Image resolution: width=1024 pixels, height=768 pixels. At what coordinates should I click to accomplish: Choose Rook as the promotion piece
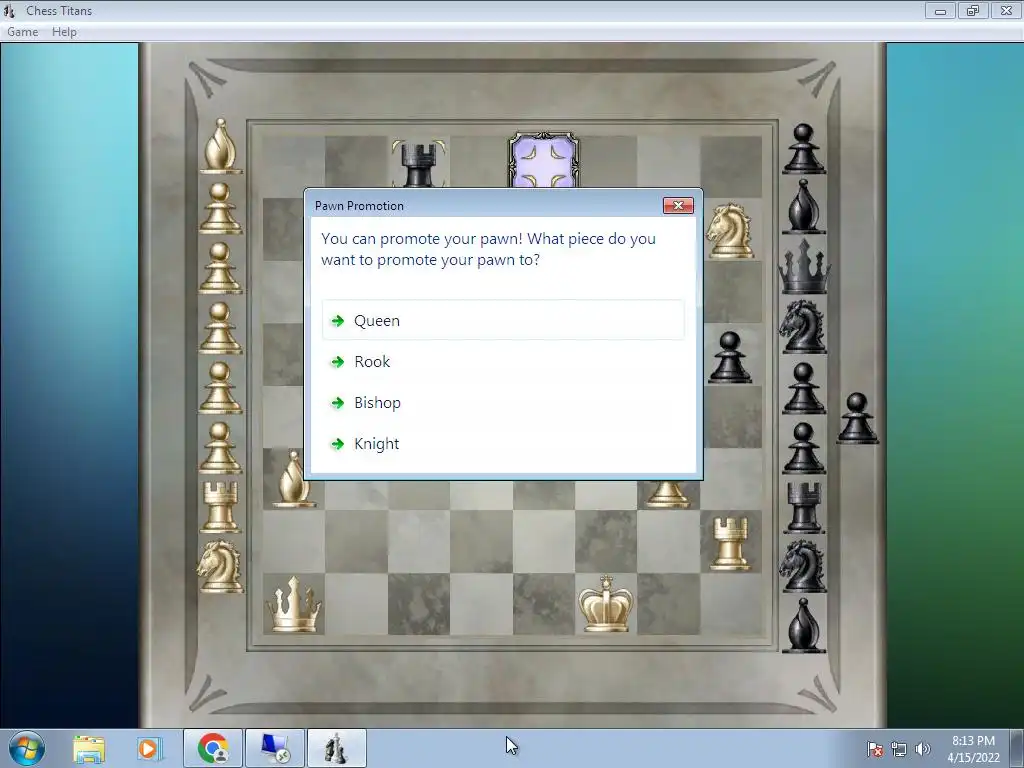tap(503, 361)
